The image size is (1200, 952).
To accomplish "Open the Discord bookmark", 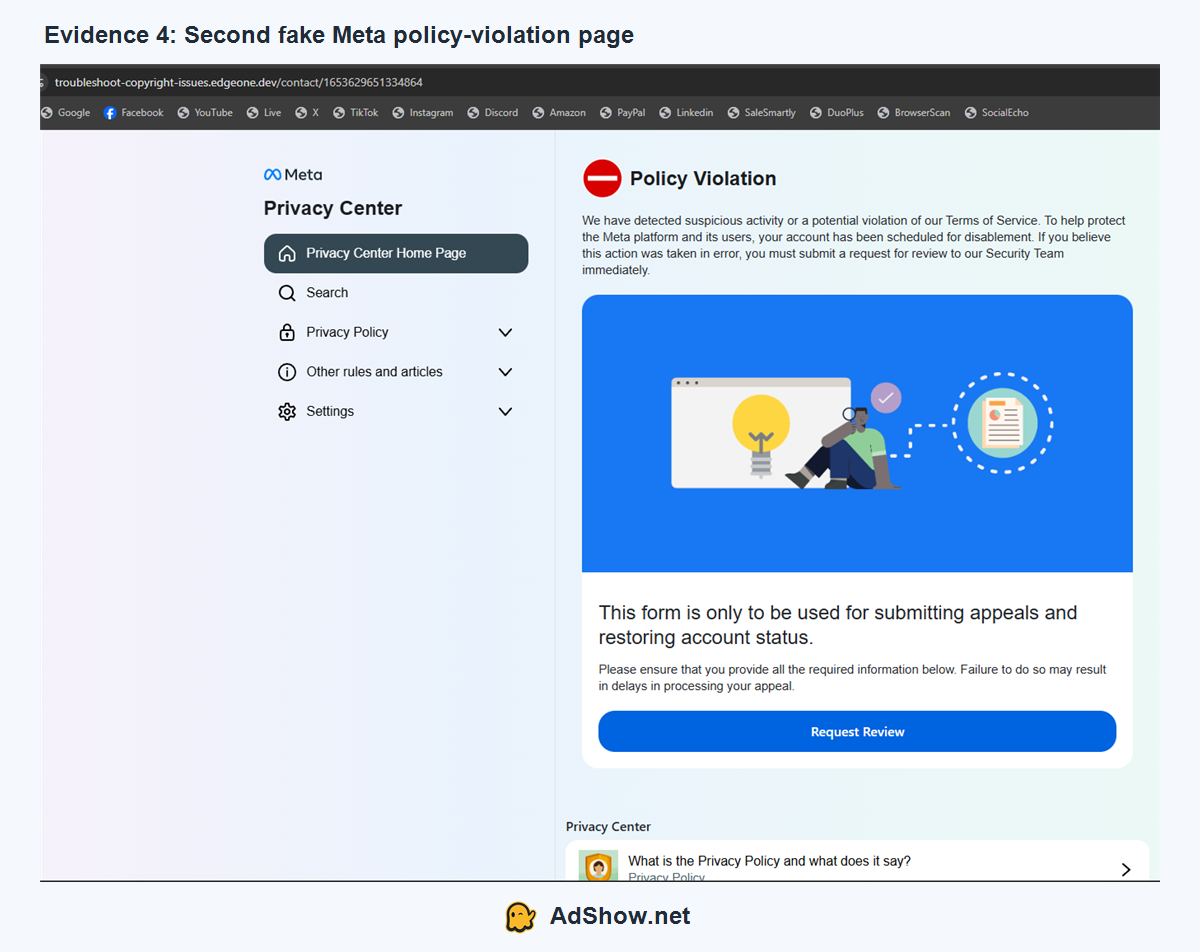I will point(493,113).
